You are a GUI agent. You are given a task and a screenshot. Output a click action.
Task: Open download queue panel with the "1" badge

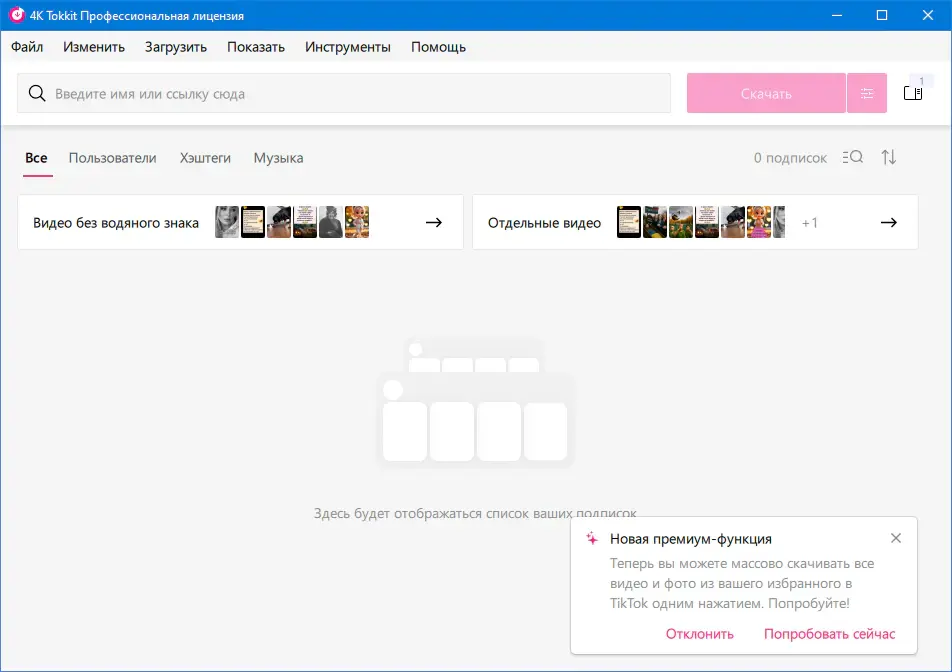913,92
